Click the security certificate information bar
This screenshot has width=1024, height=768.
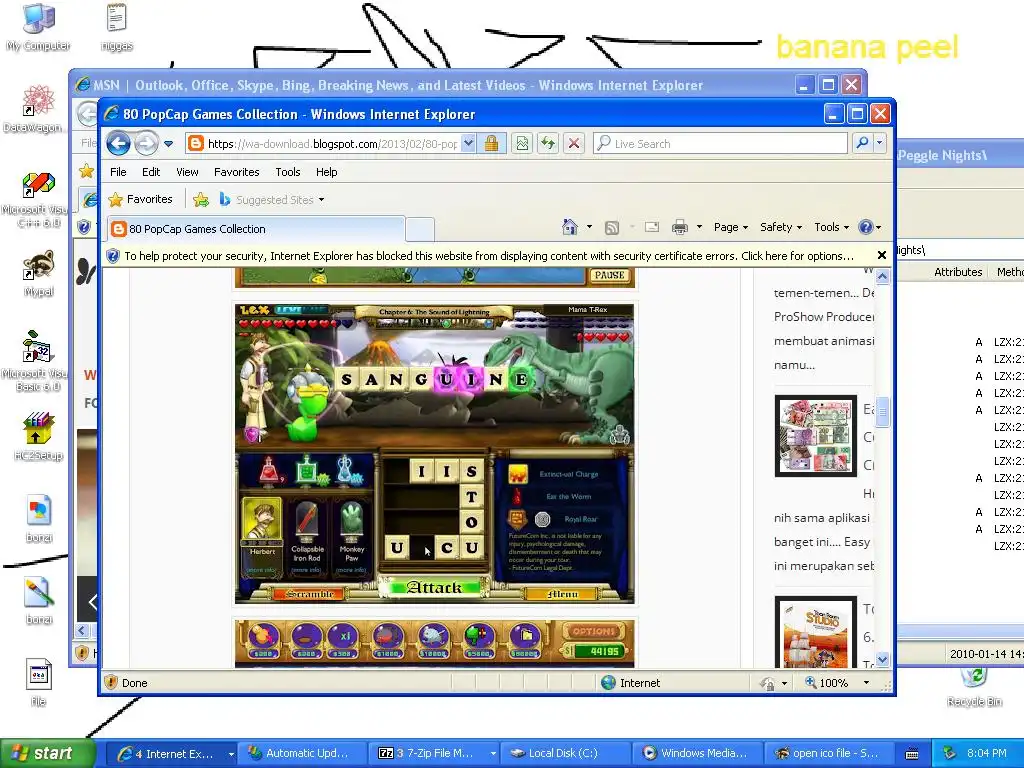click(488, 256)
